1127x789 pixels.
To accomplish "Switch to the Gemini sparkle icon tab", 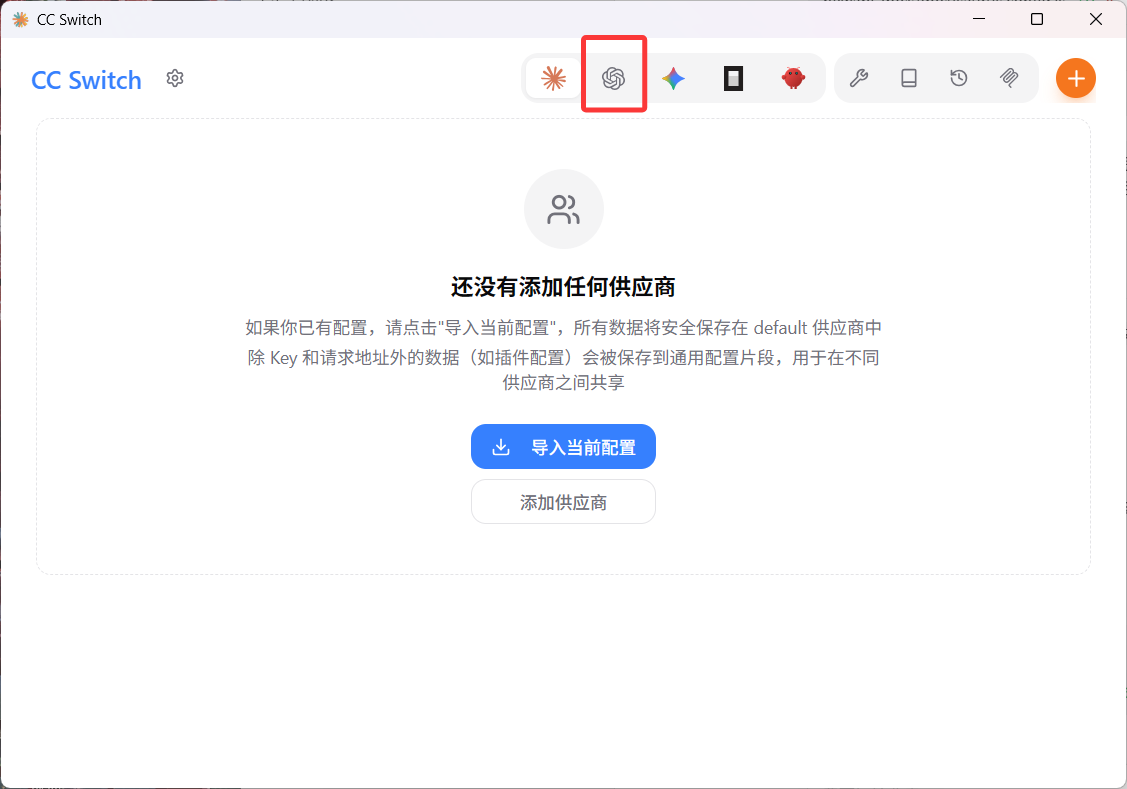I will coord(673,78).
